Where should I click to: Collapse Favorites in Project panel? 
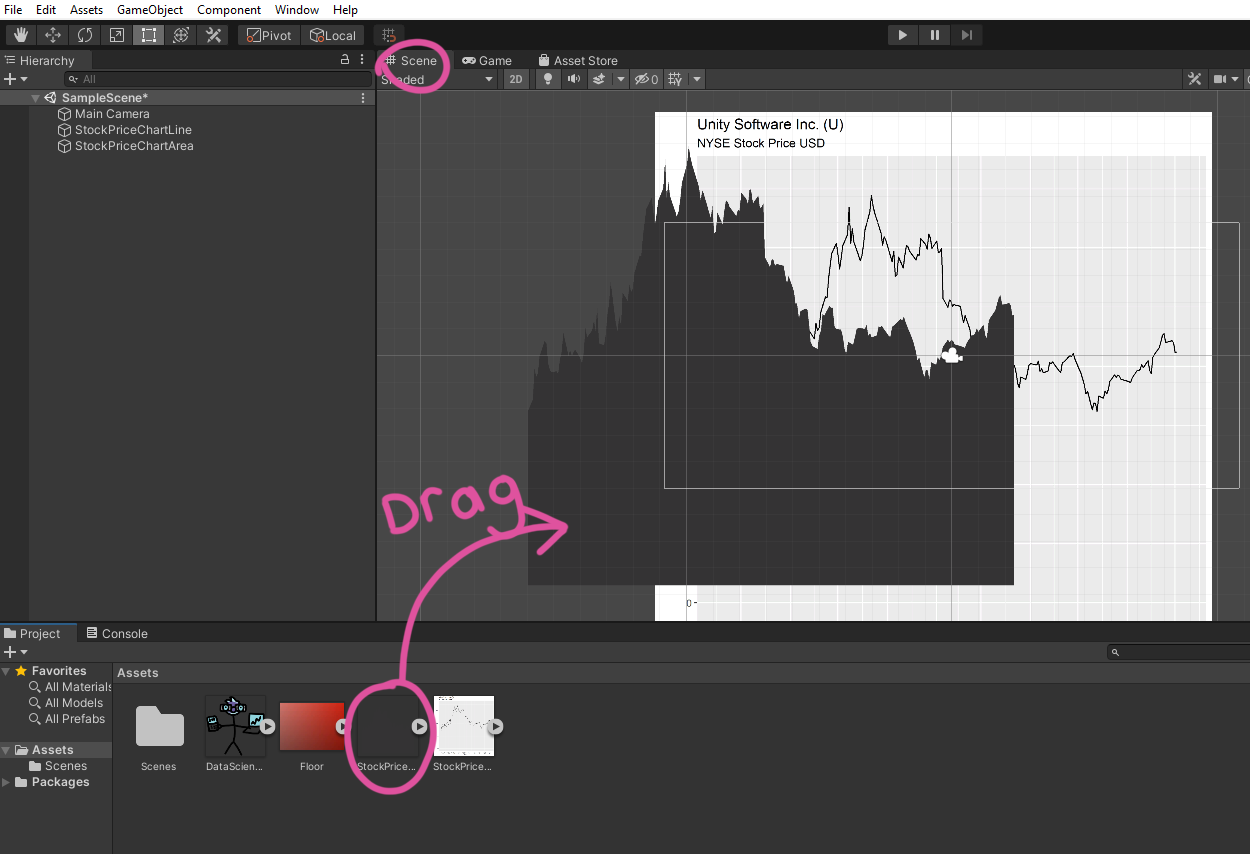(7, 671)
